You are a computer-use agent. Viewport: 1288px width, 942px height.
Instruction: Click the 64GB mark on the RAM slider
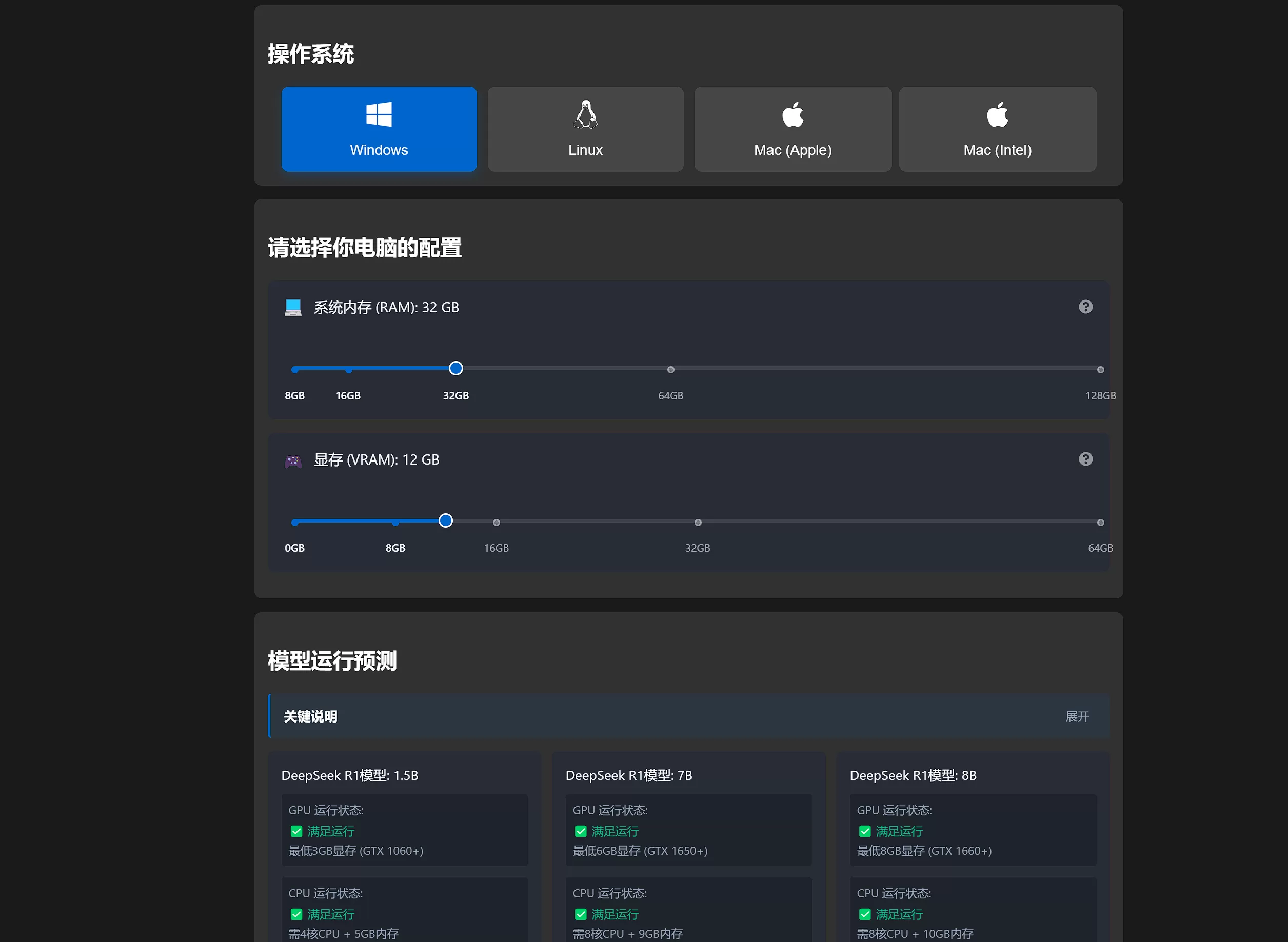tap(670, 369)
